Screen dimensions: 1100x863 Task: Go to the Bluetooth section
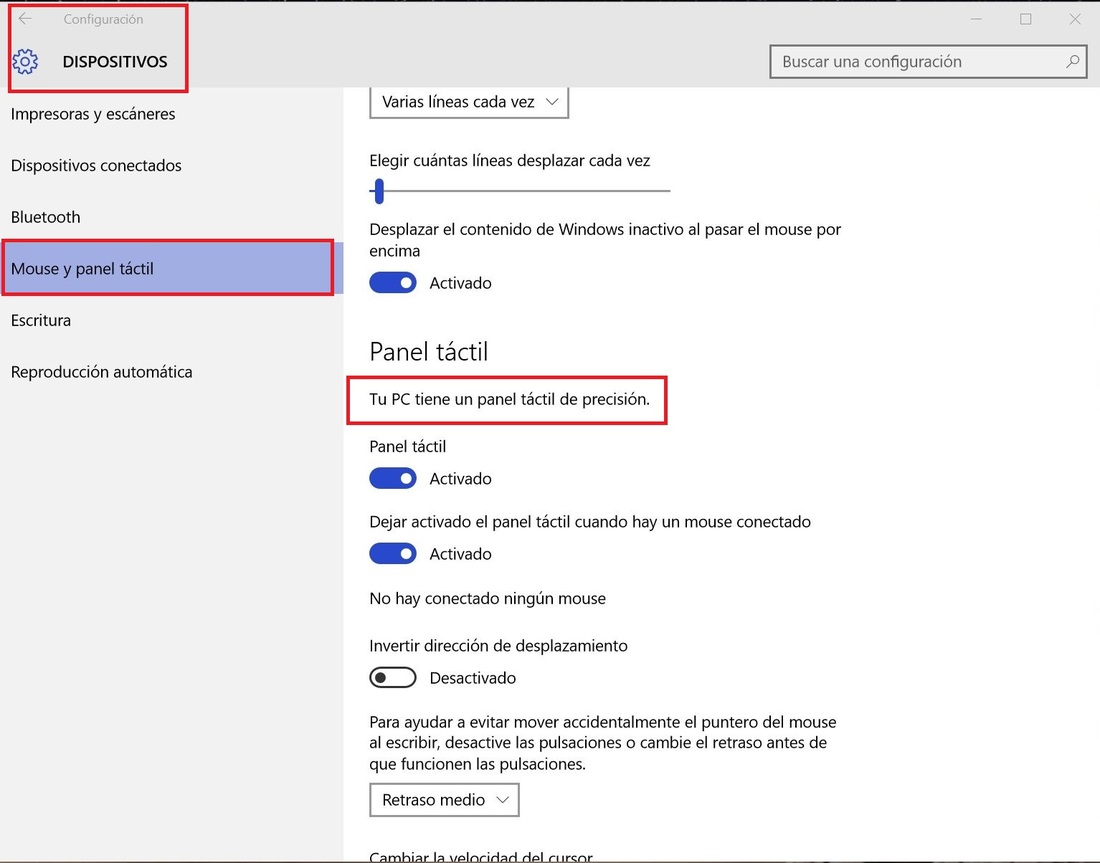171,217
